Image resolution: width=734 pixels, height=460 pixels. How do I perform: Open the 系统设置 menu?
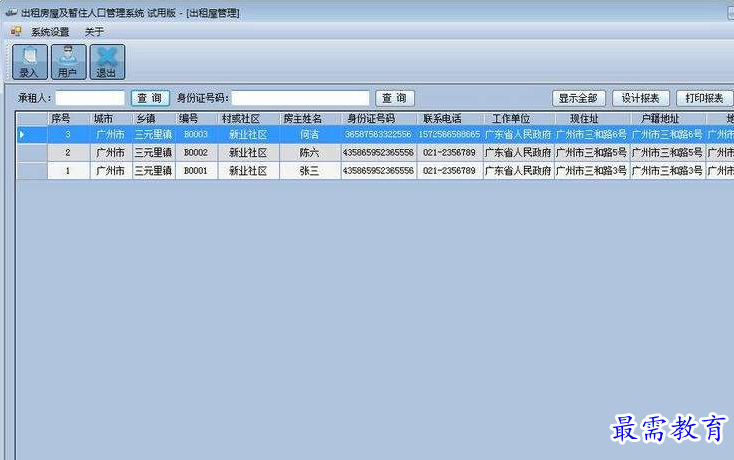[x=50, y=32]
